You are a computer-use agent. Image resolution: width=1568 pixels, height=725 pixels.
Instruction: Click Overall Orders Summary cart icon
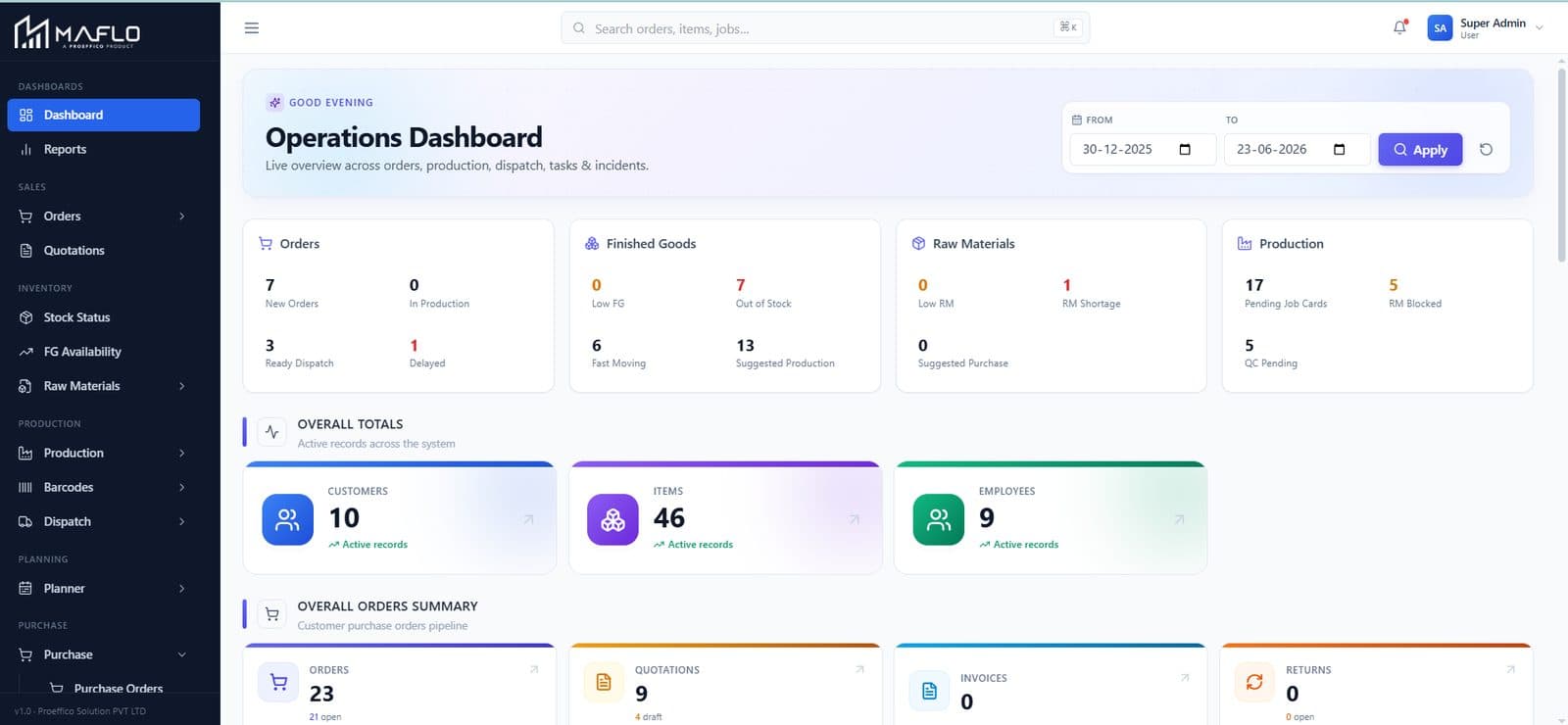(272, 614)
